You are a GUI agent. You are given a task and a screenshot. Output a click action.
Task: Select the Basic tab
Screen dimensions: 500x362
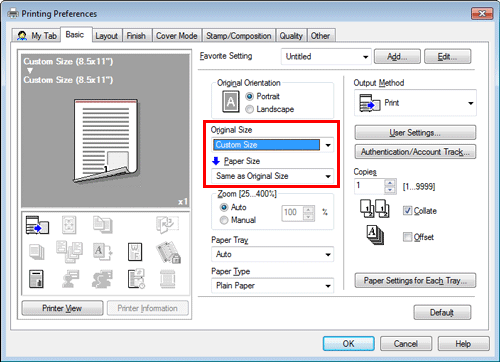75,35
